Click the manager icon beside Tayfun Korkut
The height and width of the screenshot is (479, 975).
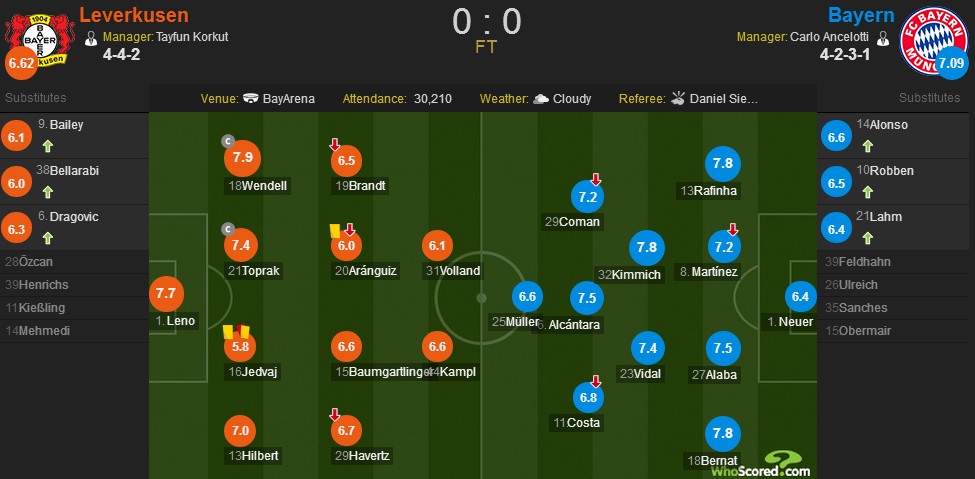click(91, 39)
